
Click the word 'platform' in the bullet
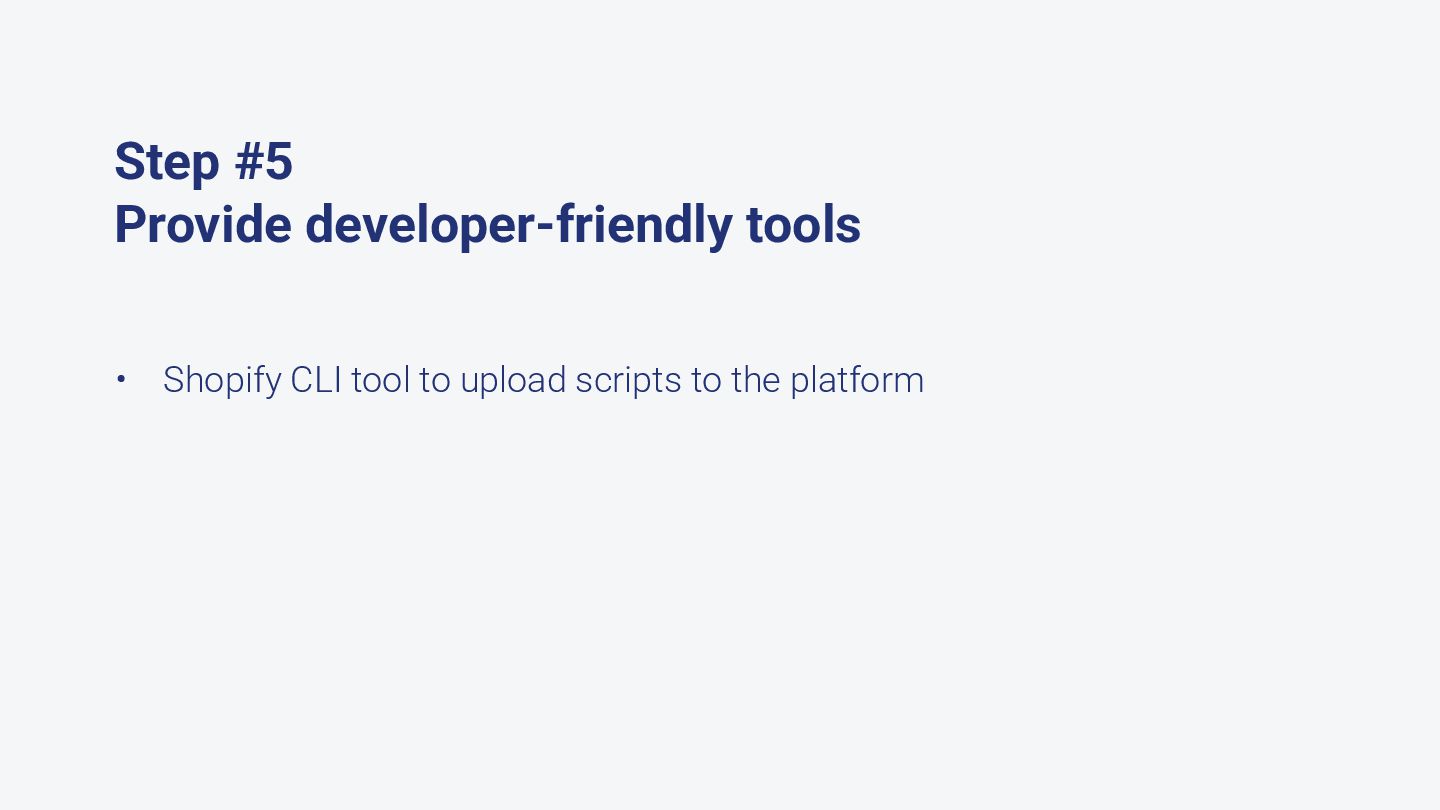tap(857, 380)
